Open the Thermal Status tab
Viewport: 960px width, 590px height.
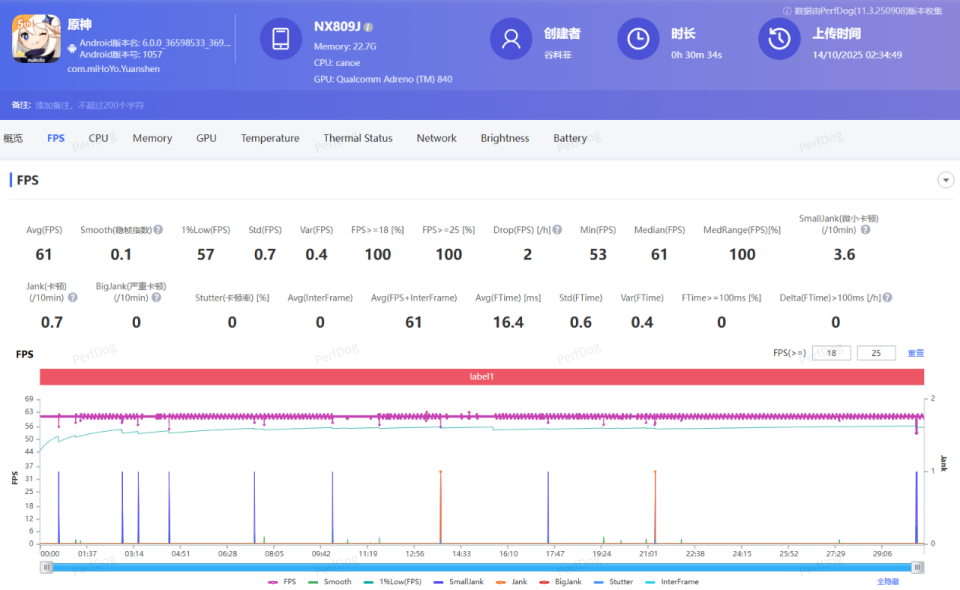click(x=358, y=138)
